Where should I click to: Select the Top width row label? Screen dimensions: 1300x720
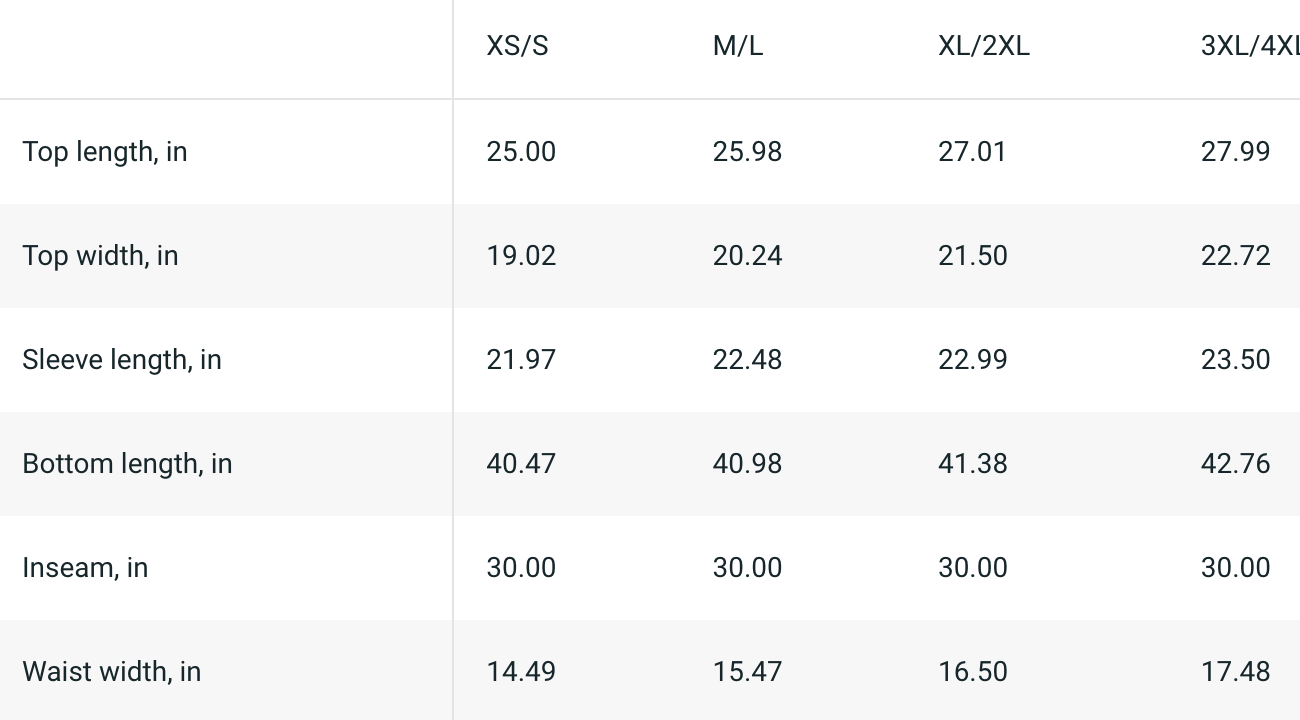[x=100, y=256]
